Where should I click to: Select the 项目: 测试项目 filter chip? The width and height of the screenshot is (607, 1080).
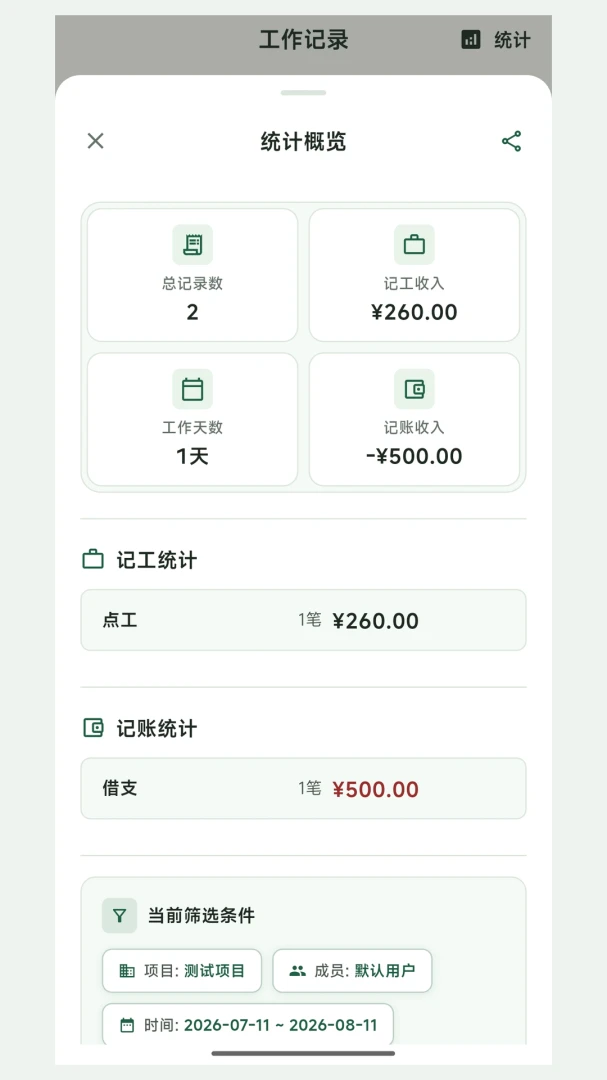[x=182, y=970]
